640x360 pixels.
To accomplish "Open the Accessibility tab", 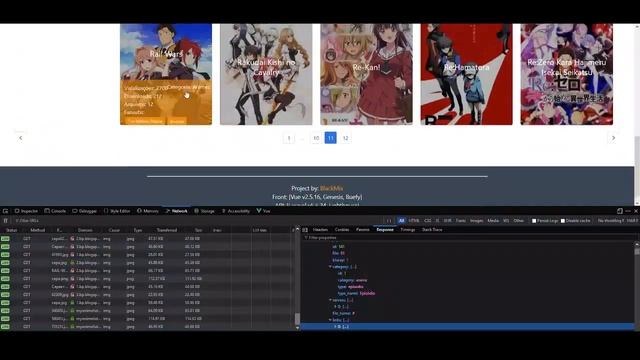I will point(236,211).
